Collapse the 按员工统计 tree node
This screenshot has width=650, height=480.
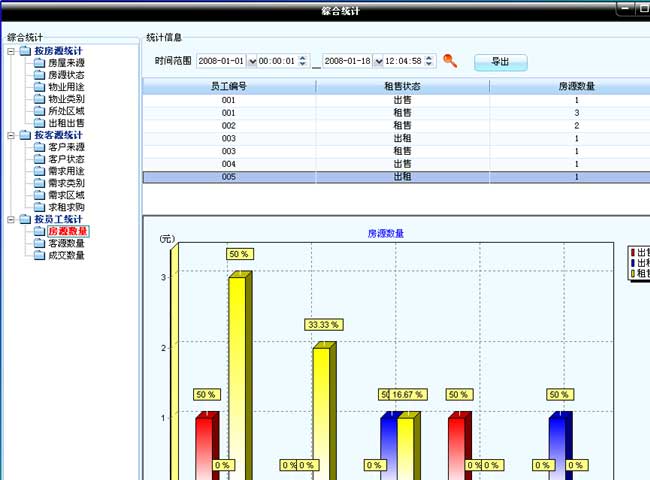pos(12,219)
